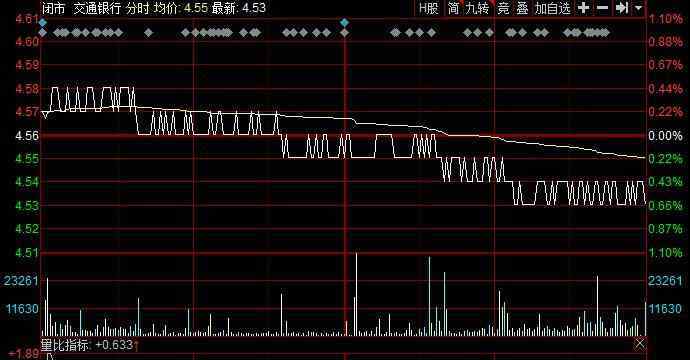Open the toolbar dropdown arrow menu
Image resolution: width=690 pixels, height=360 pixels.
click(x=639, y=8)
